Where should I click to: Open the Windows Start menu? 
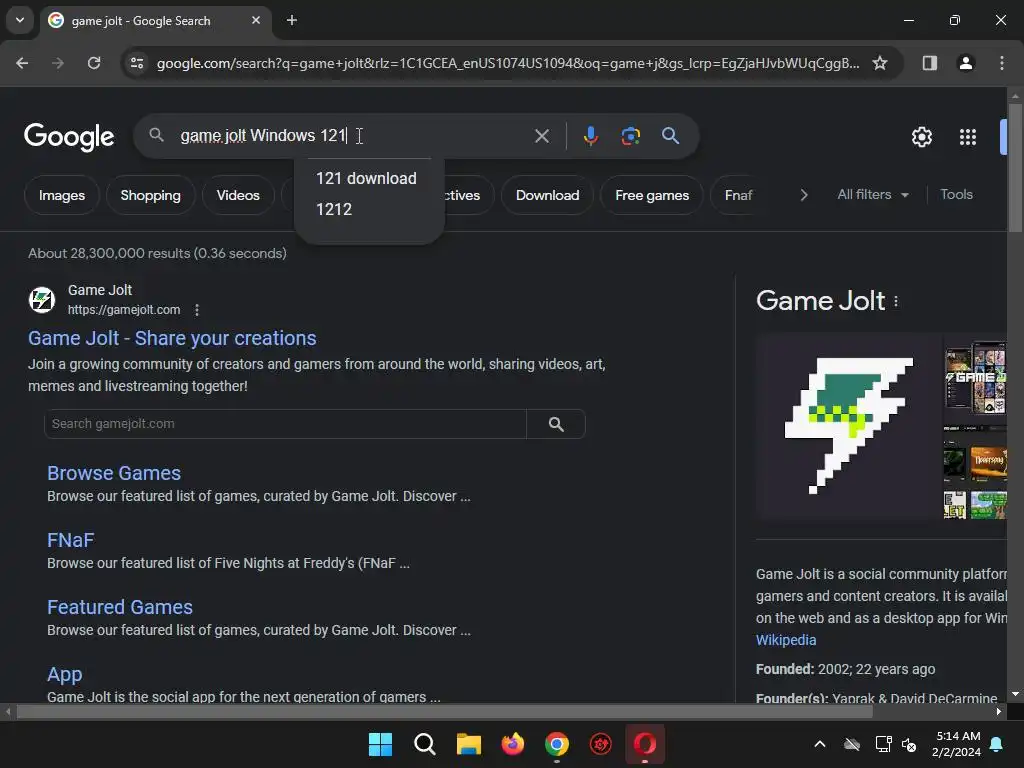coord(380,744)
